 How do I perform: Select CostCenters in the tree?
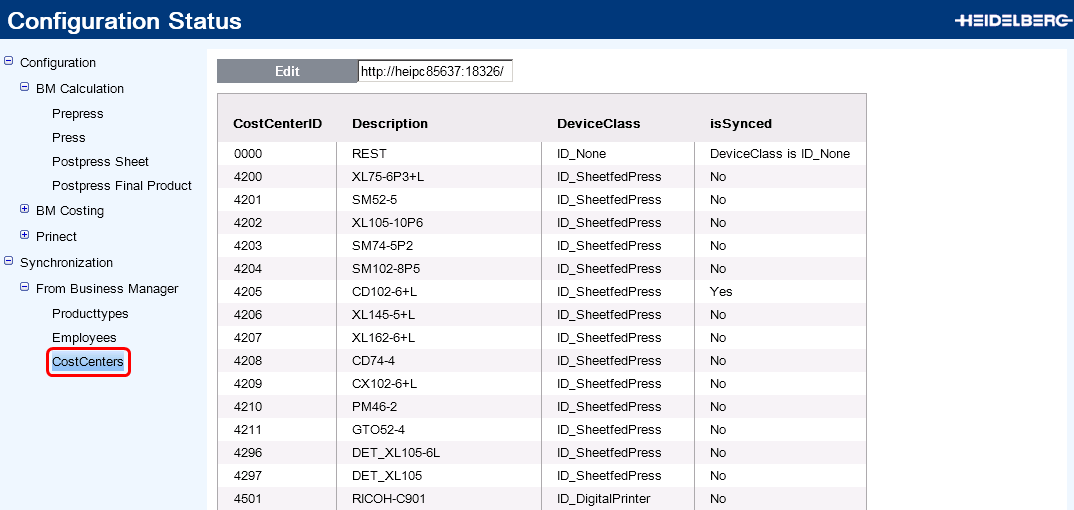pos(88,362)
